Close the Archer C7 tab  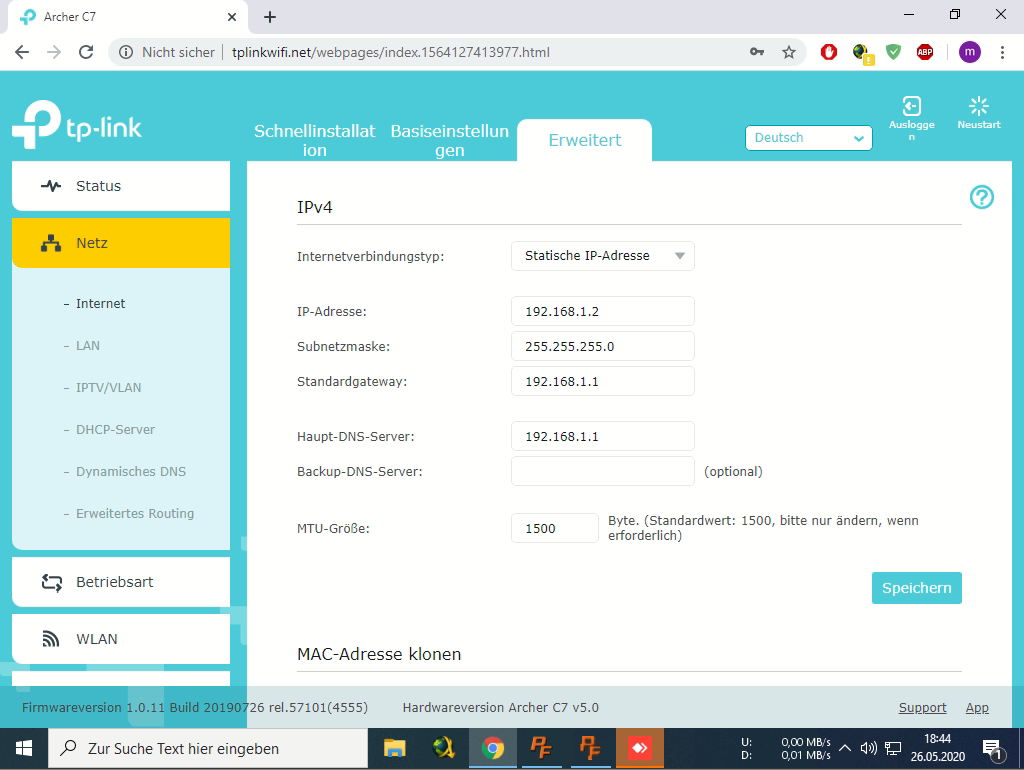point(232,17)
